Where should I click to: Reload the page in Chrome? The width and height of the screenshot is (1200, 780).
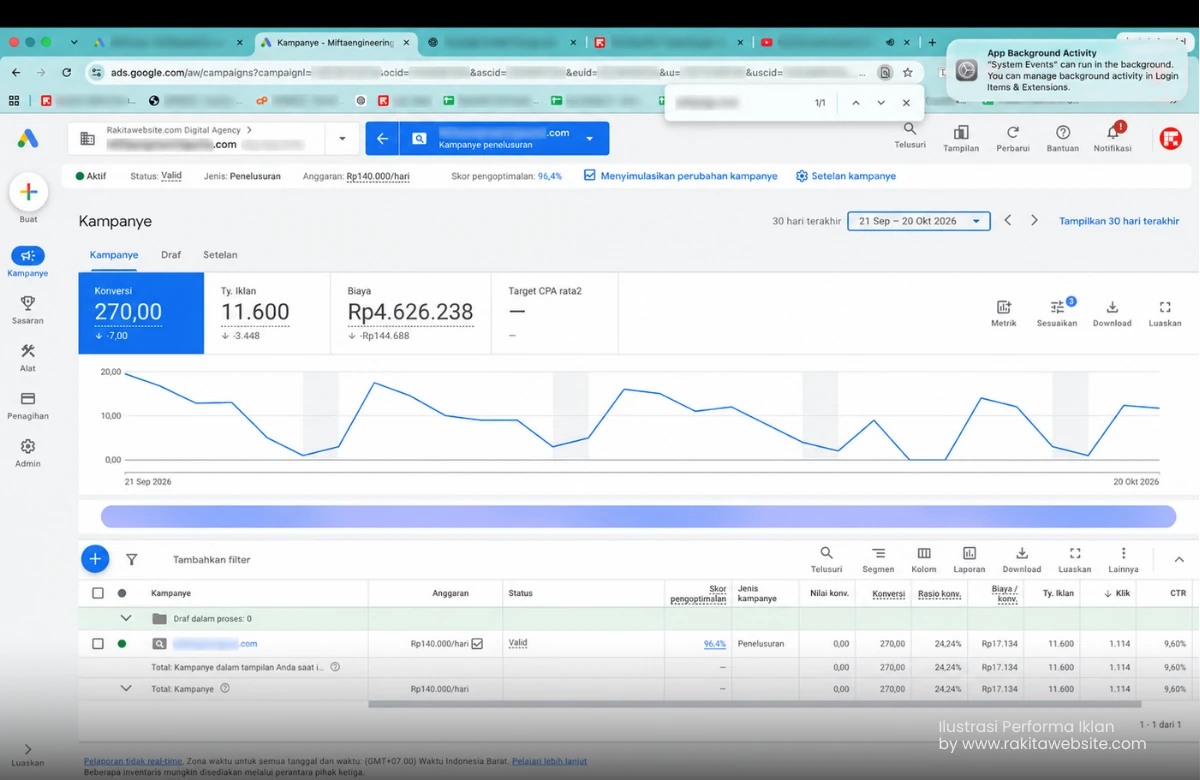coord(66,72)
